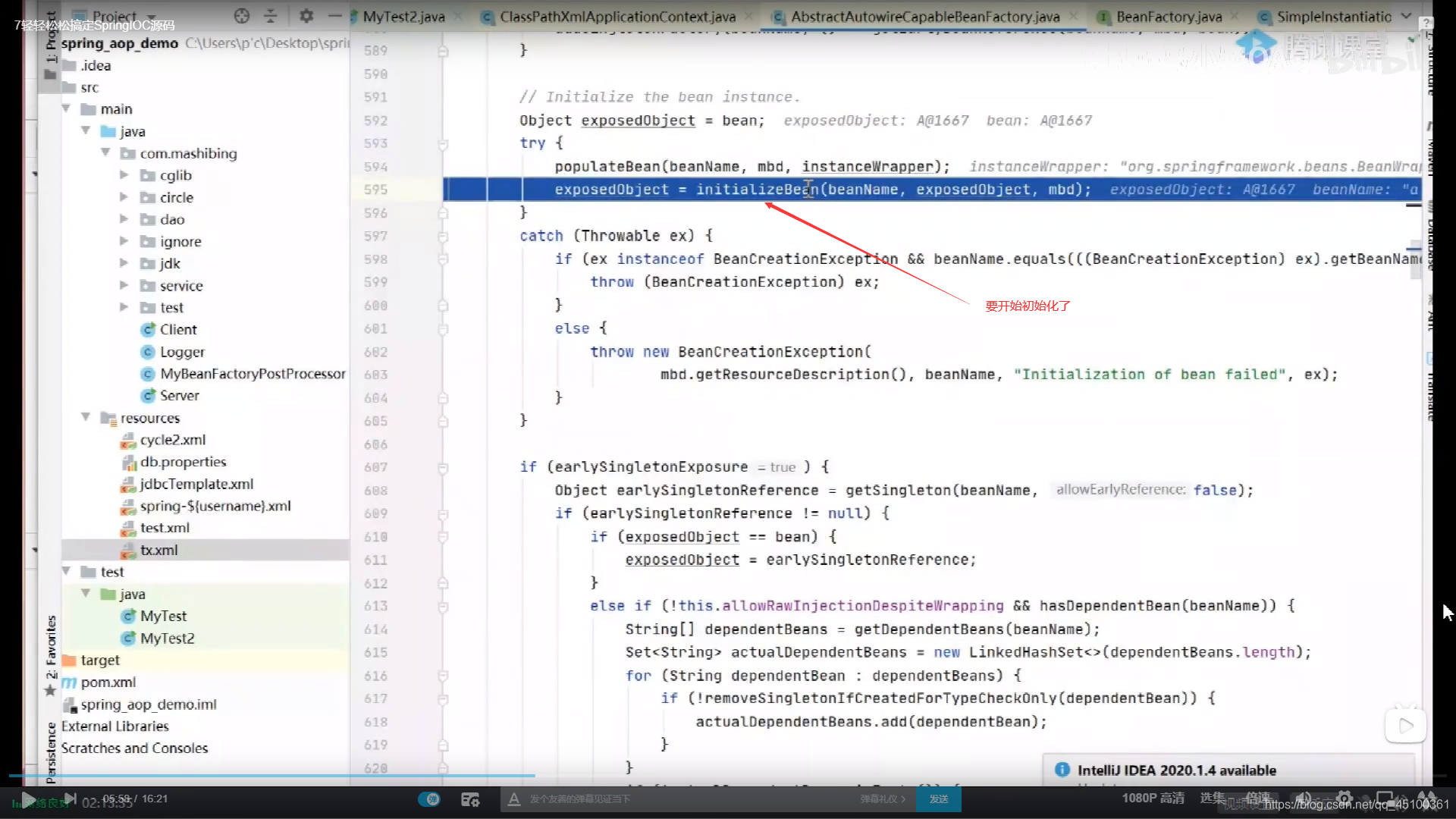Toggle code fold marker at line 613

443,607
